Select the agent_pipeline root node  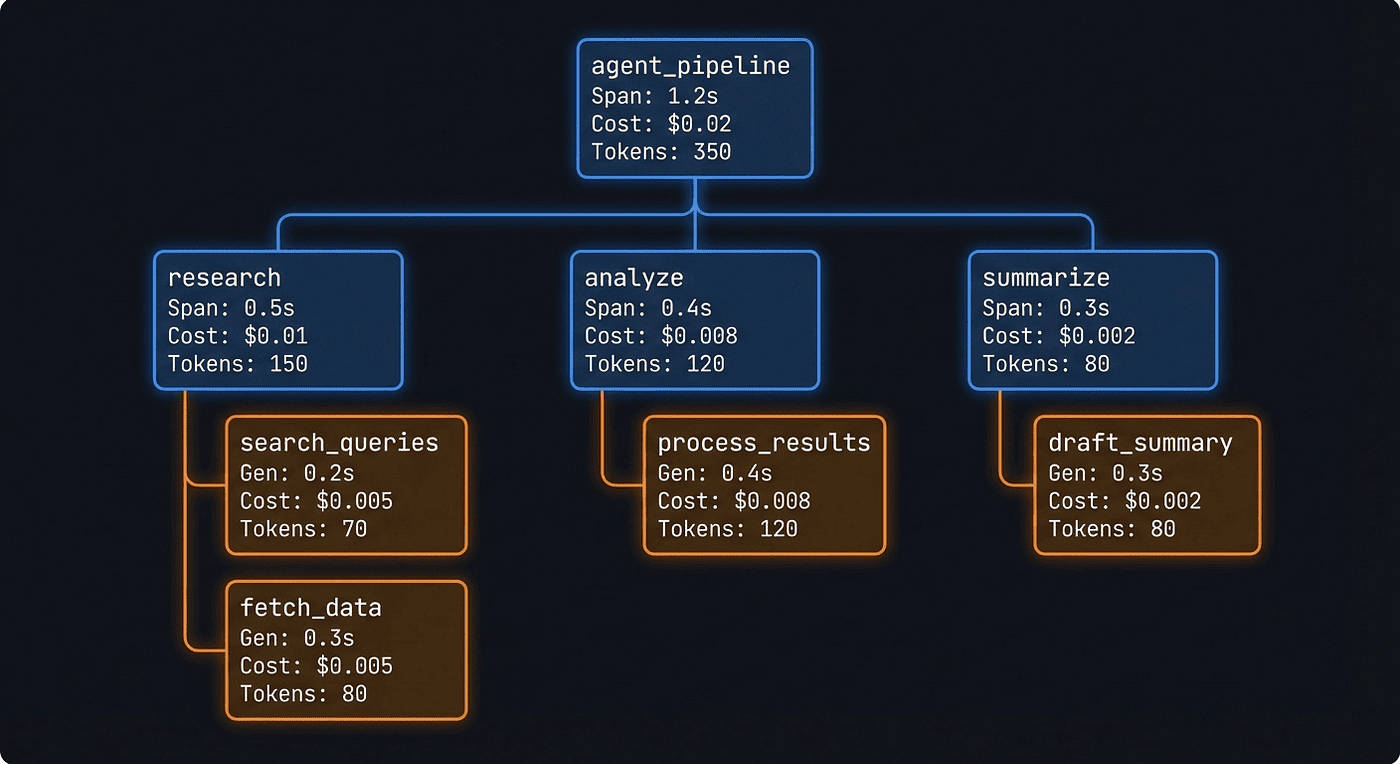(696, 109)
